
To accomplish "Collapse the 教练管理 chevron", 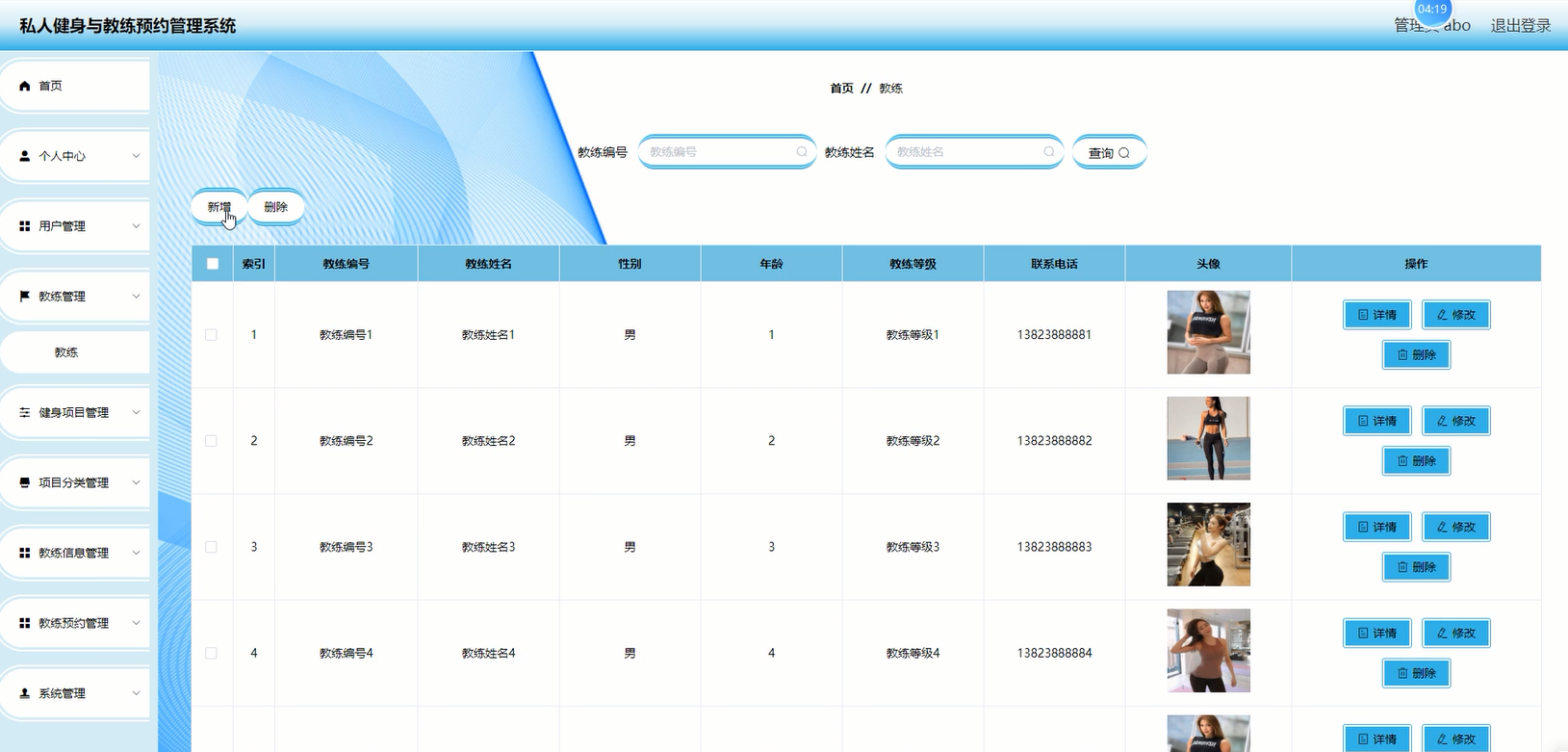I will (136, 296).
